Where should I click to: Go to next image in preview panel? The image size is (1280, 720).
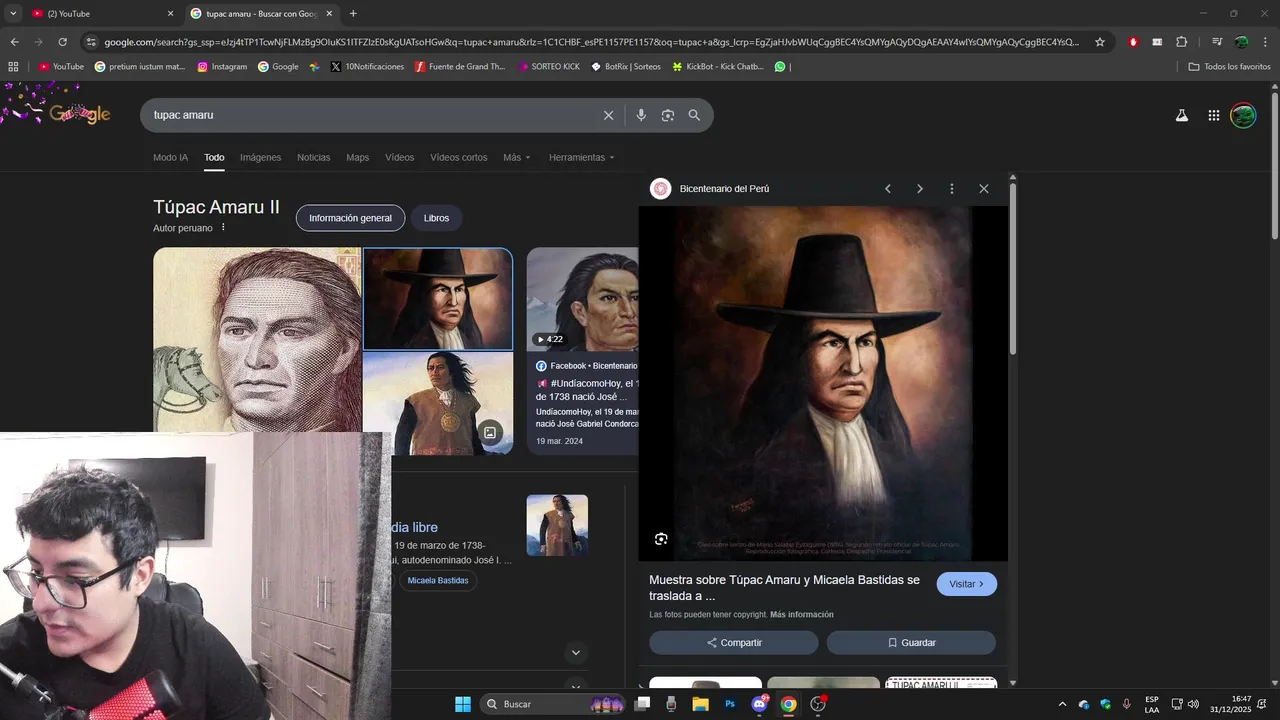click(x=920, y=189)
